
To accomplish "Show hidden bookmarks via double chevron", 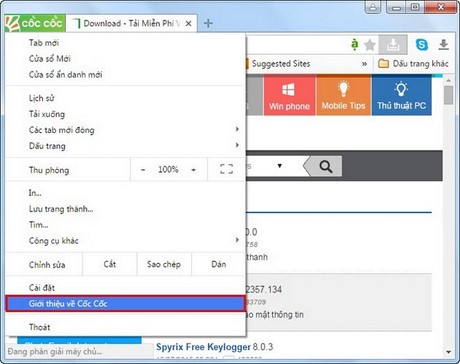I will (x=365, y=64).
